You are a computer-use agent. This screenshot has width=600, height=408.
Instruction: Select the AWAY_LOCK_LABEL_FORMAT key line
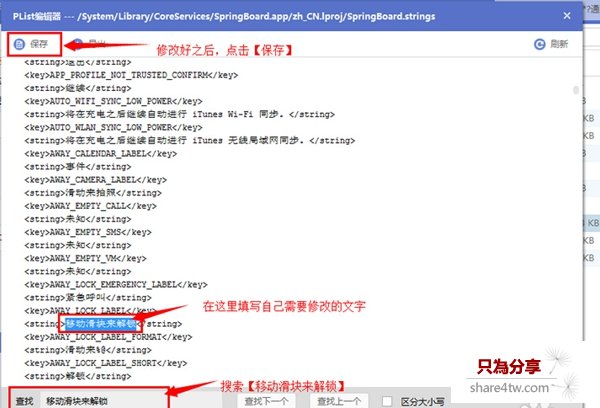(108, 337)
